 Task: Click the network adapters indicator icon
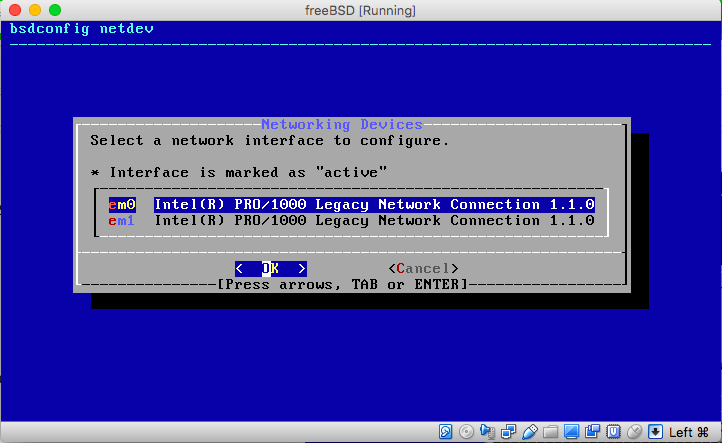[508, 432]
